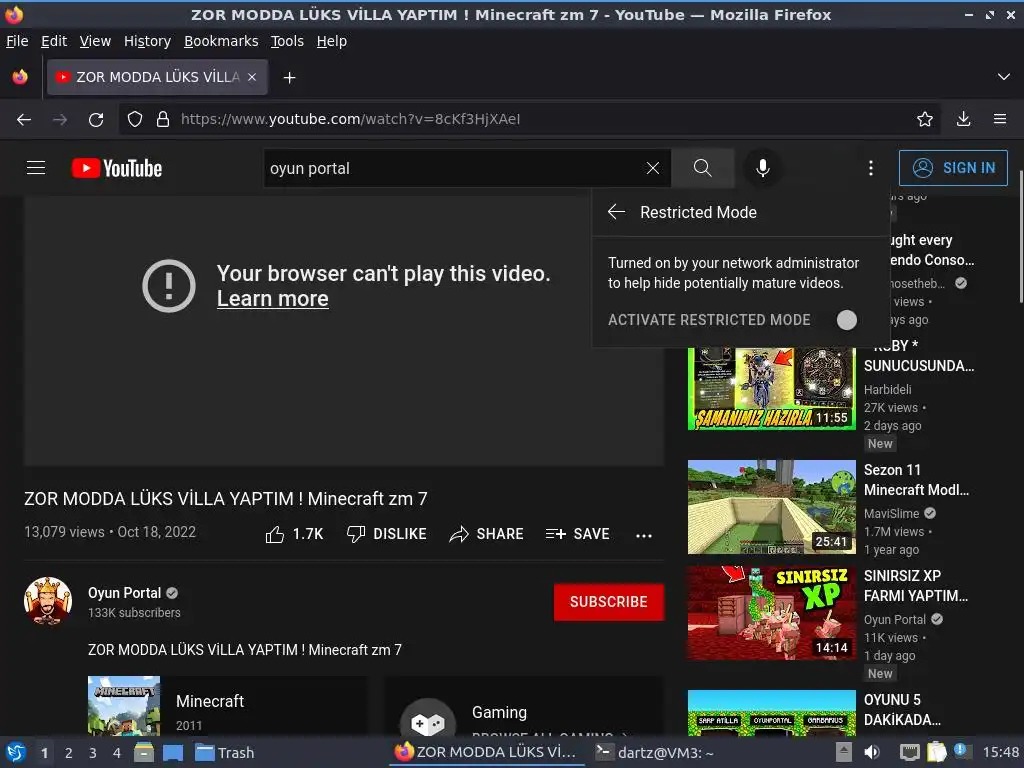
Task: Open the OYUNU 5 DAKİKADA video title
Action: pyautogui.click(x=902, y=710)
